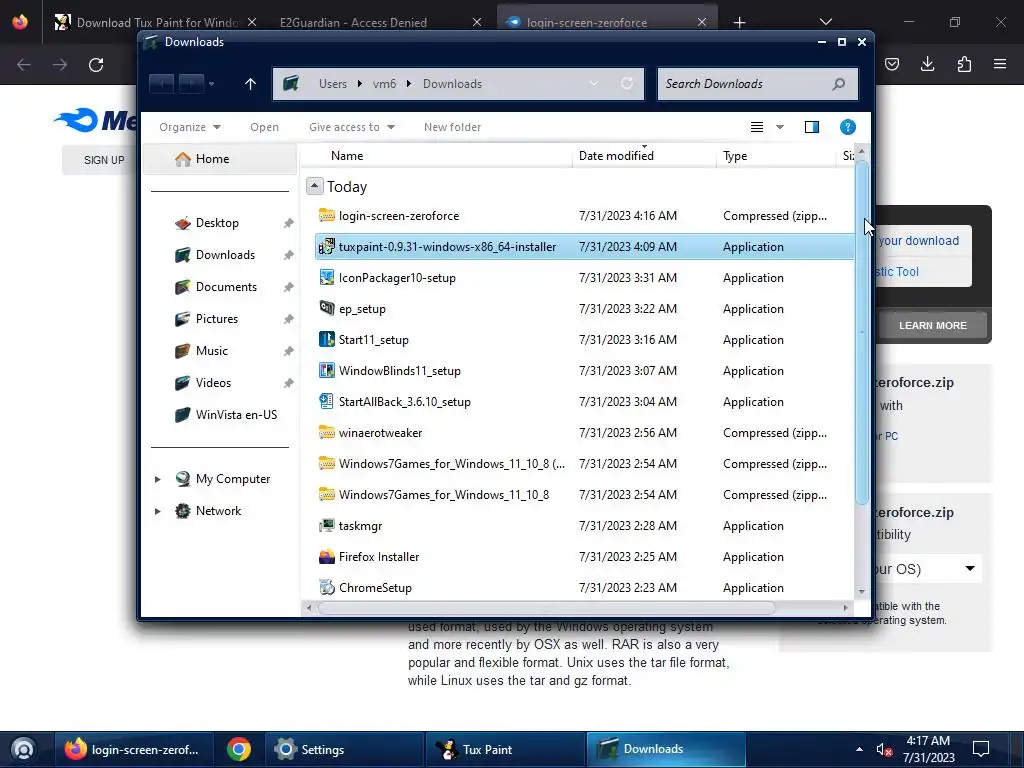Image resolution: width=1024 pixels, height=768 pixels.
Task: Expand Network tree node
Action: point(157,511)
